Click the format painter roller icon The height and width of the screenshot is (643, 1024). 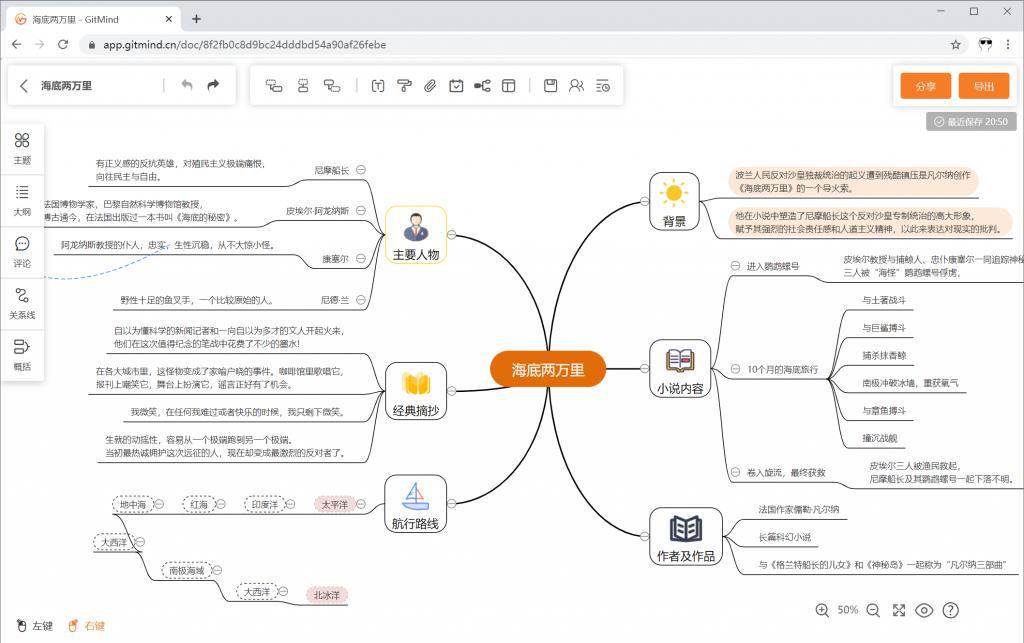click(x=404, y=86)
